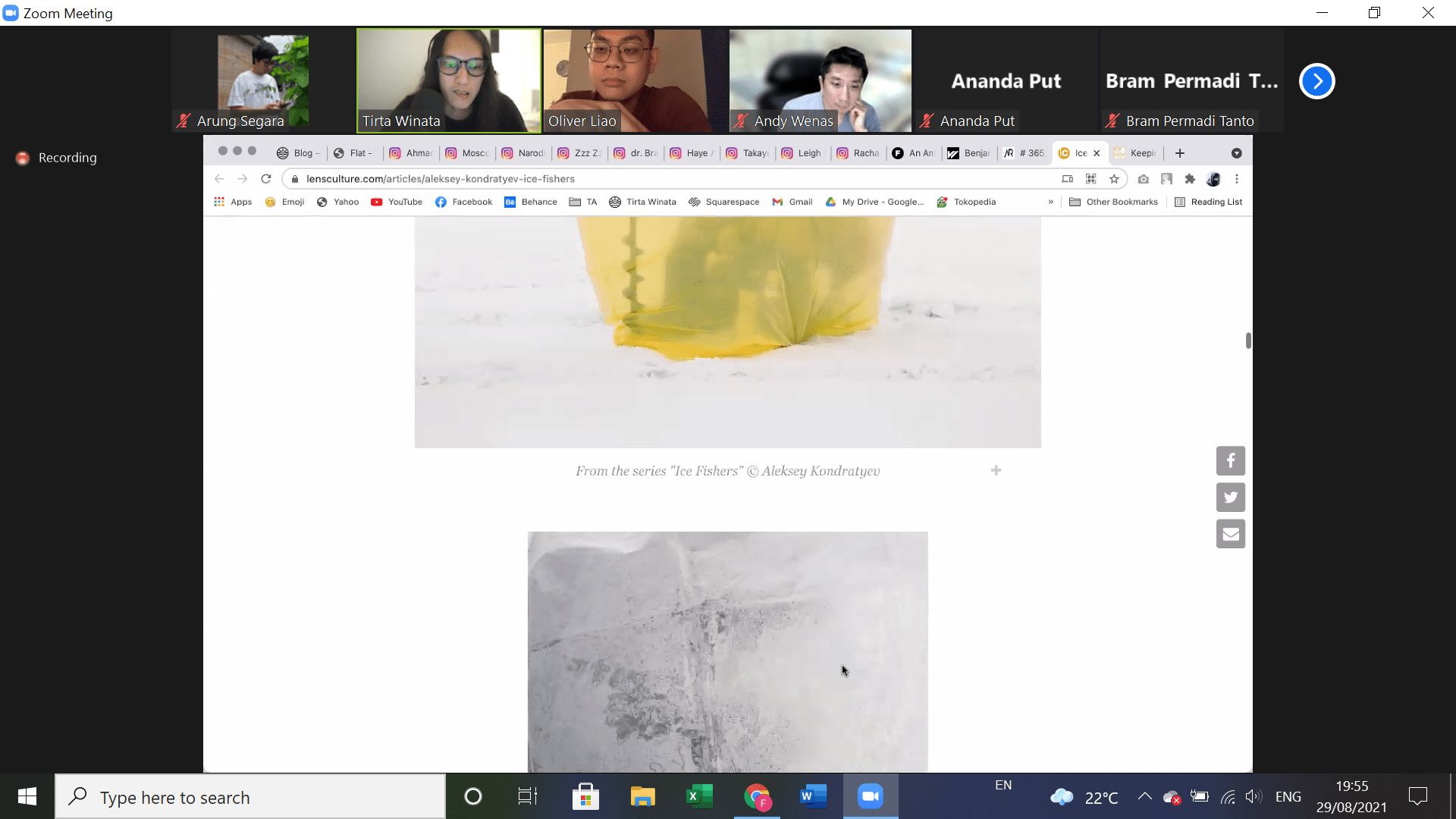Open the TA bookmarks folder
The width and height of the screenshot is (1456, 819).
click(x=583, y=202)
